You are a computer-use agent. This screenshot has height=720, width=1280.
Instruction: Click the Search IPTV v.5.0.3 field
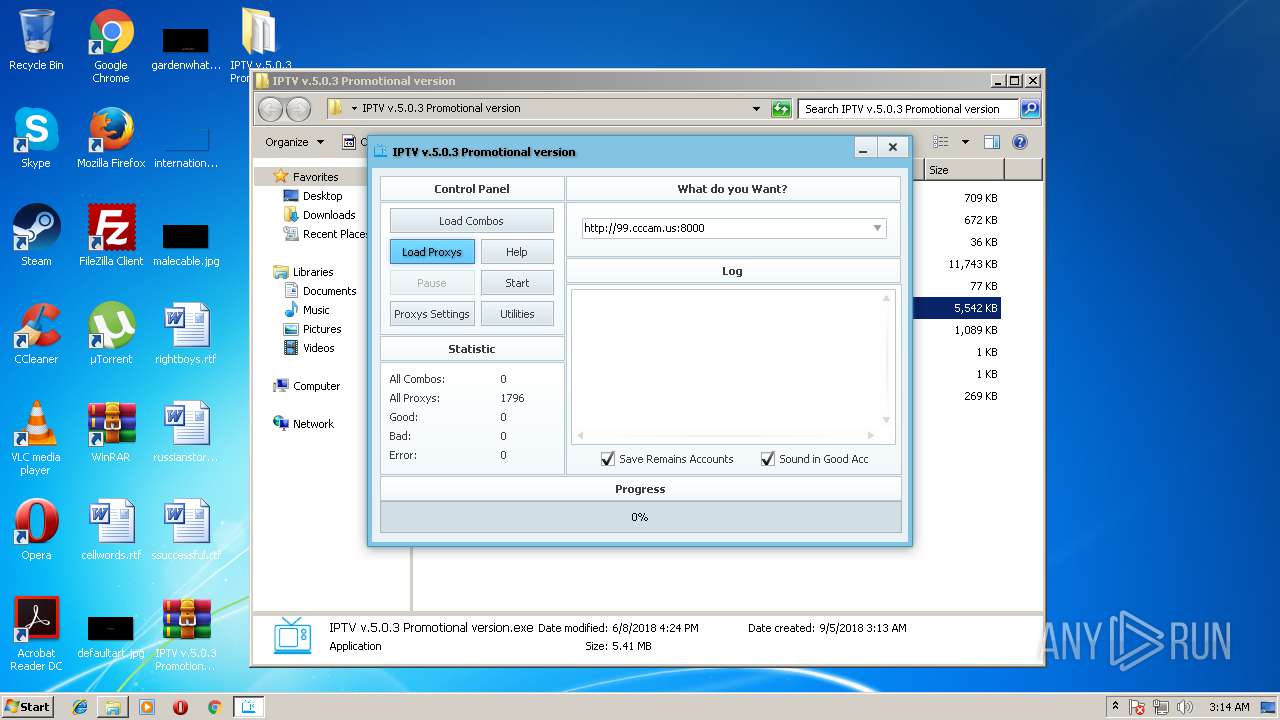908,109
